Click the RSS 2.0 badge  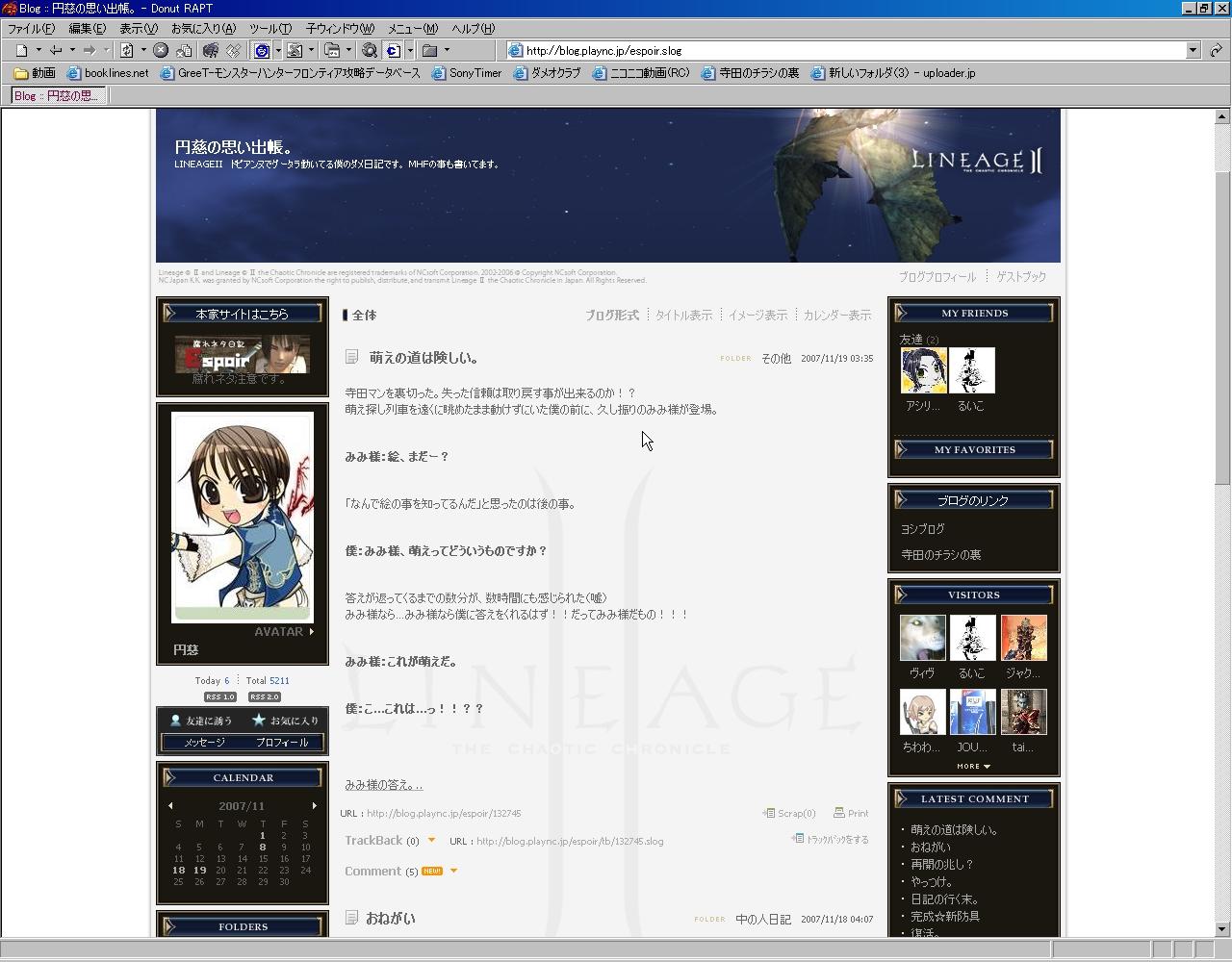pyautogui.click(x=265, y=696)
